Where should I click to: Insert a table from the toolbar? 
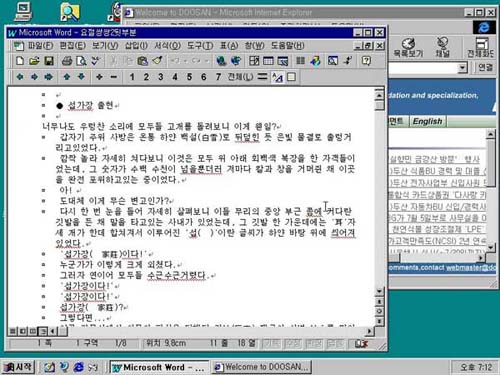pos(268,61)
